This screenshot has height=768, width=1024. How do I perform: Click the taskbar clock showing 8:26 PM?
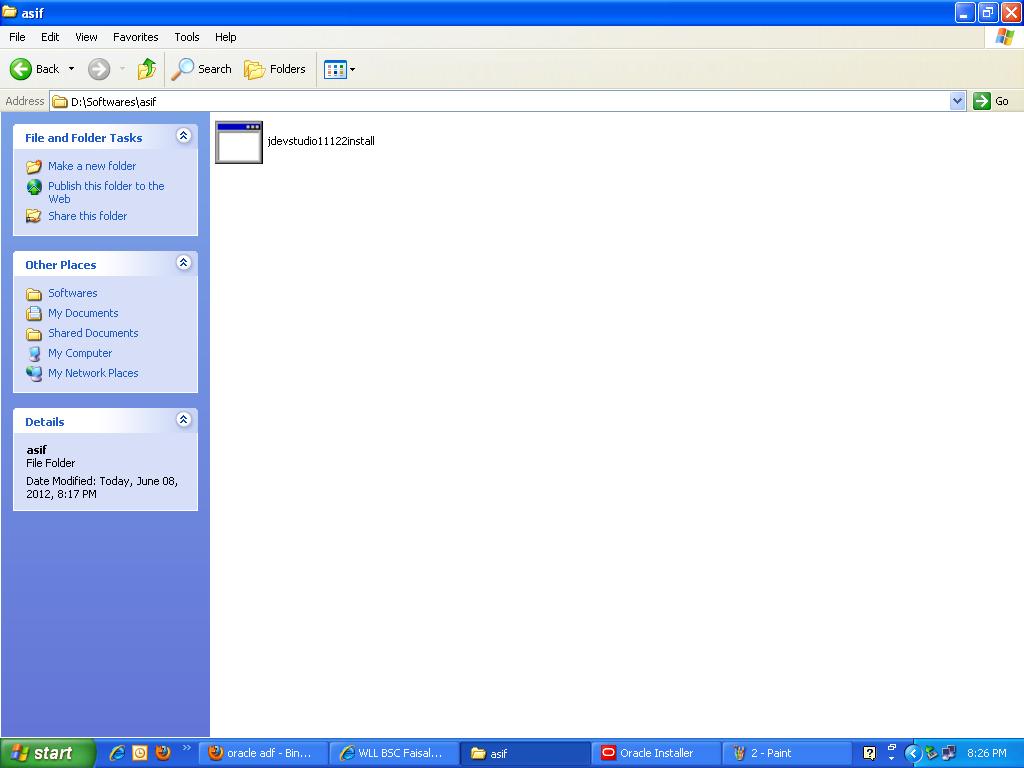[x=987, y=753]
